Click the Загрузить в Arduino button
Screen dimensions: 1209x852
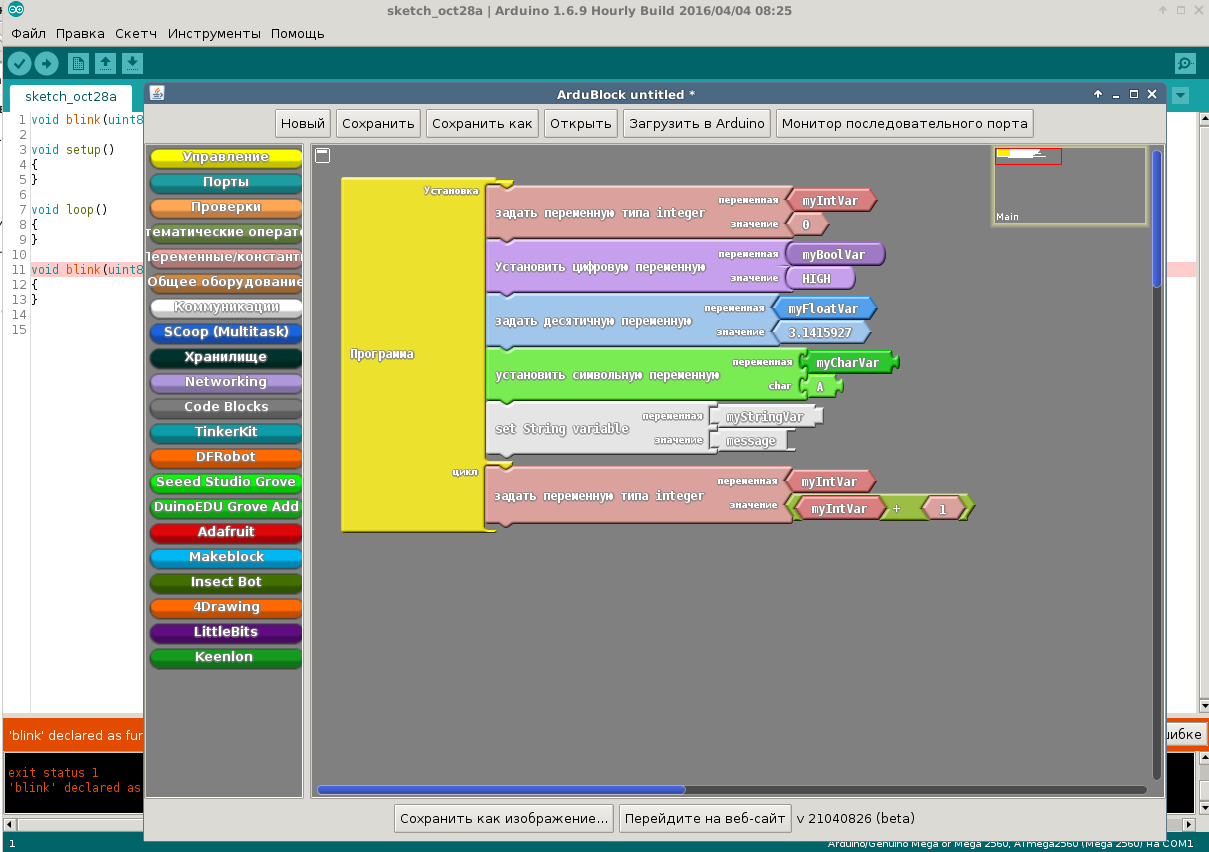[696, 124]
